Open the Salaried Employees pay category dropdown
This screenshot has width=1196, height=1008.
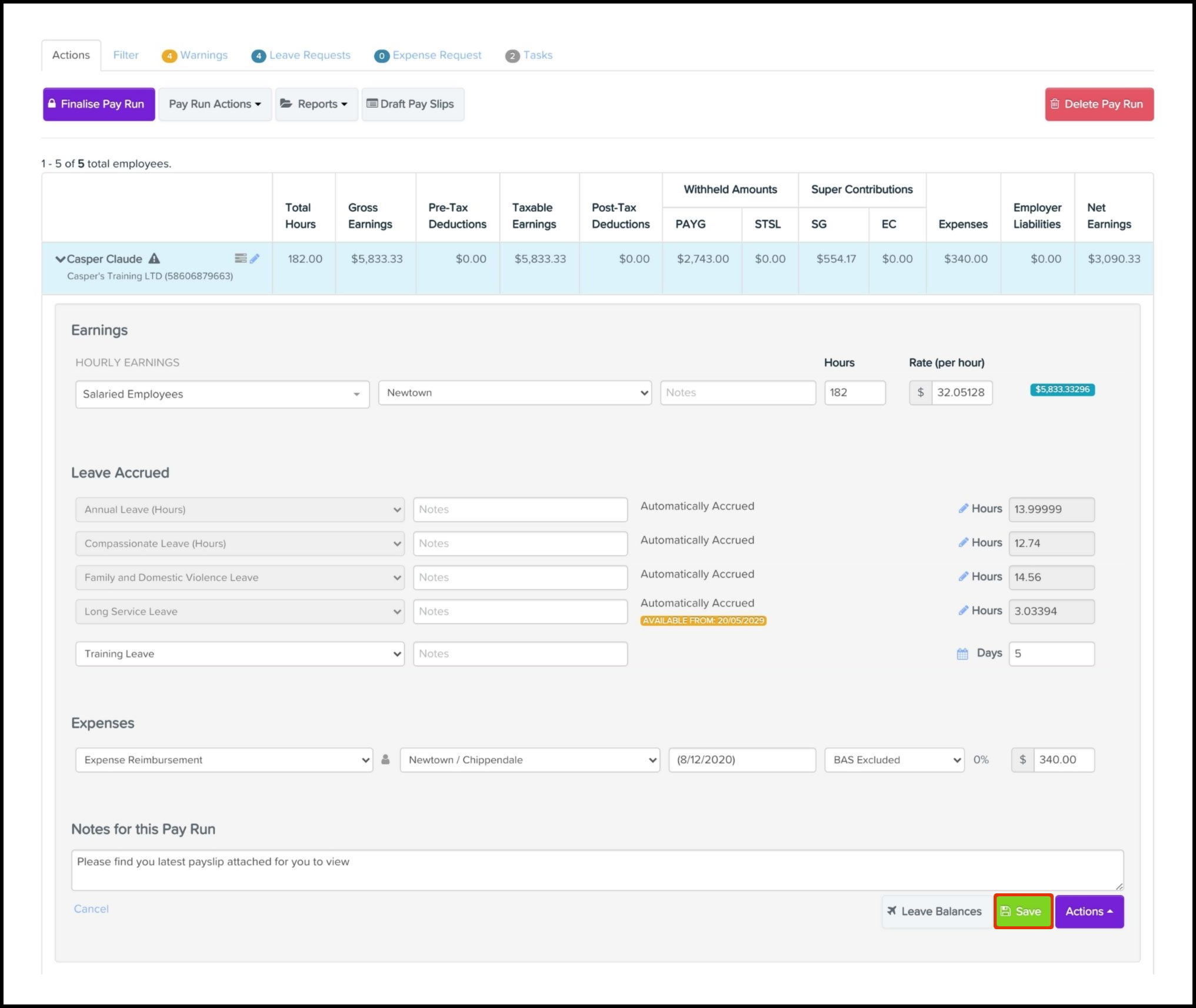(222, 394)
